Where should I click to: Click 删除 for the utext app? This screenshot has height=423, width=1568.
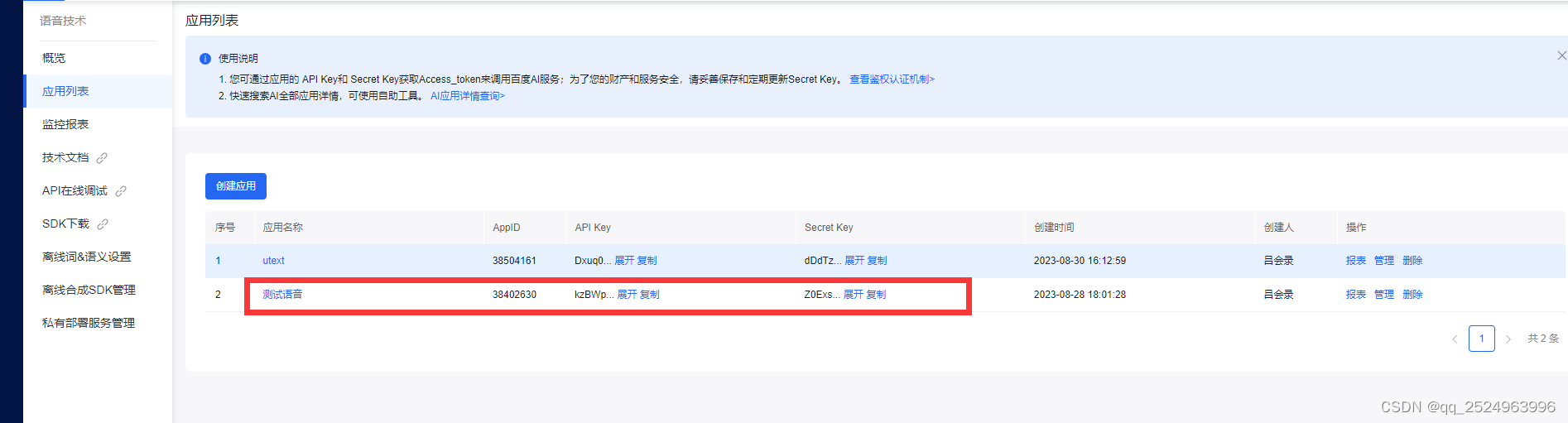click(1412, 261)
